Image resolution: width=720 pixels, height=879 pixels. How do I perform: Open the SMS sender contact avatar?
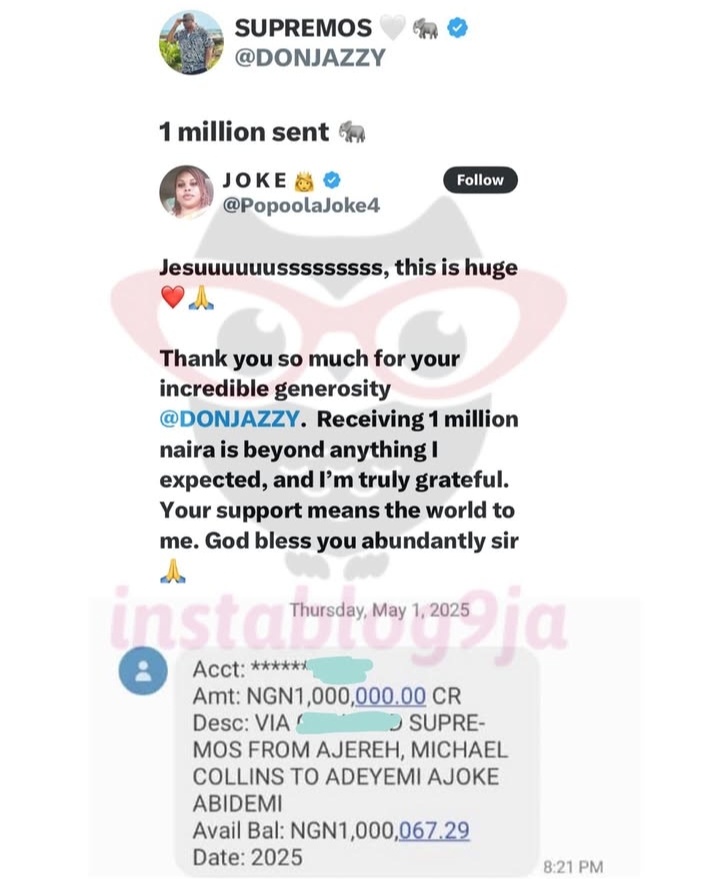pyautogui.click(x=143, y=670)
